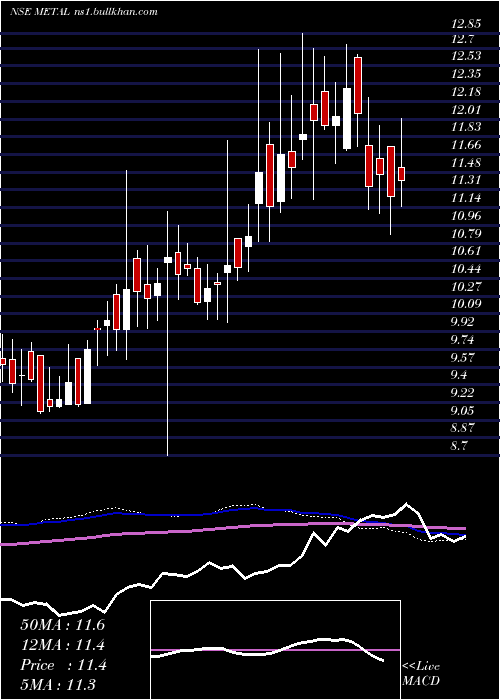Click the 10.09 price axis label
This screenshot has width=500, height=700.
(467, 304)
